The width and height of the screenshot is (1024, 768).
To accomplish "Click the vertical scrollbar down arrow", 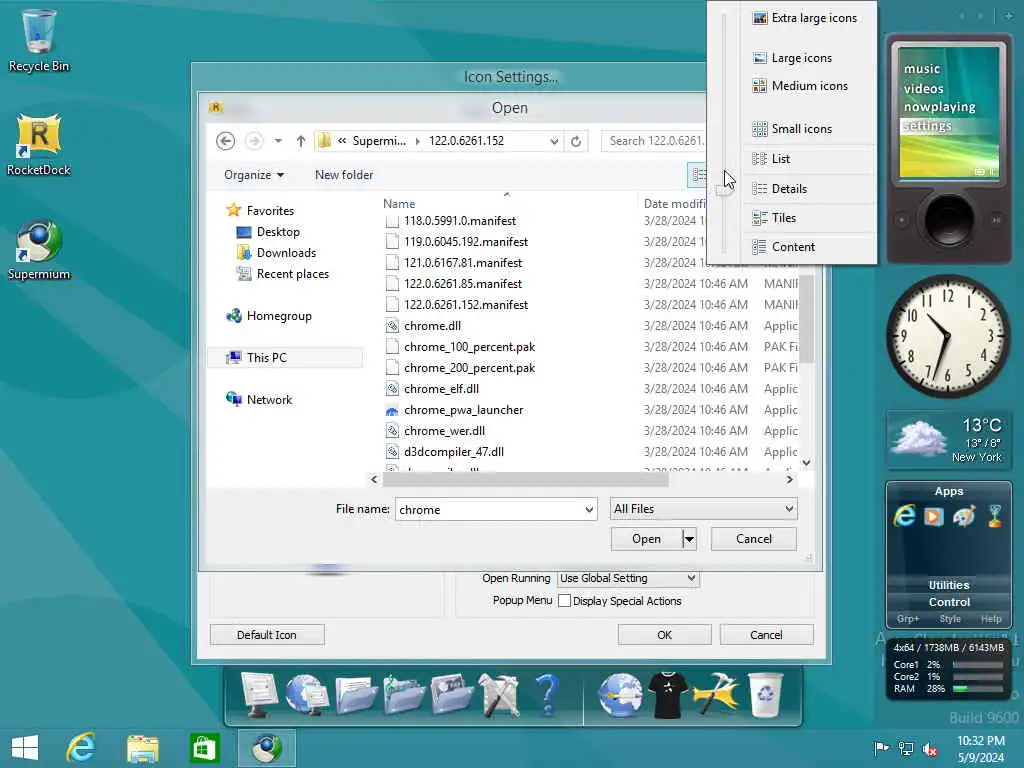I will pyautogui.click(x=807, y=462).
